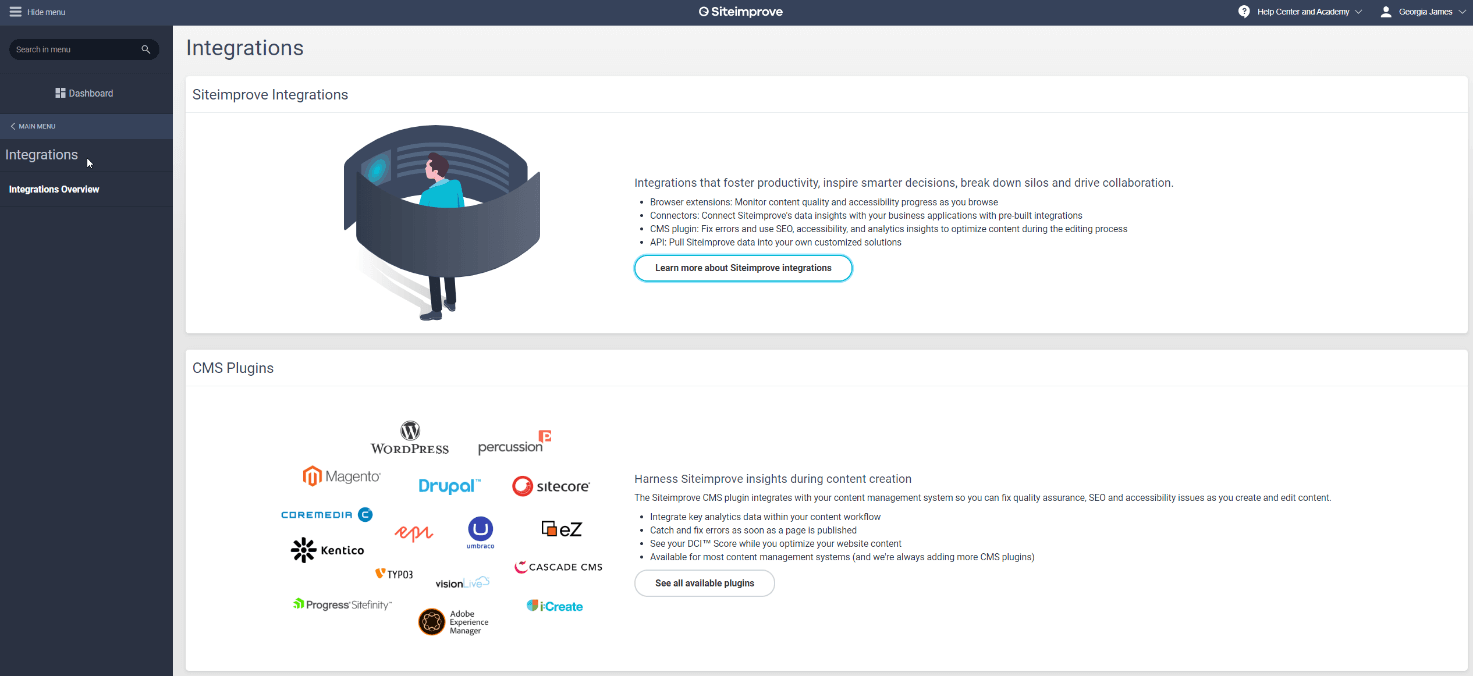This screenshot has height=676, width=1473.
Task: Click the Drupal logo
Action: tap(449, 486)
